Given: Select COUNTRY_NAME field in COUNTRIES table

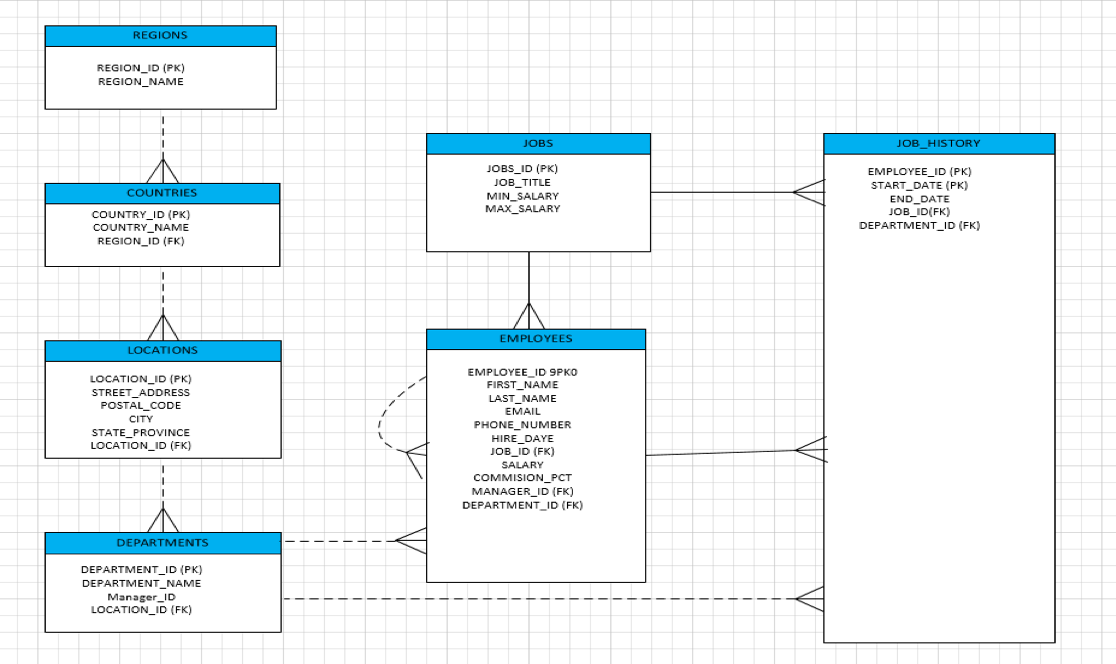Looking at the screenshot, I should coord(141,228).
